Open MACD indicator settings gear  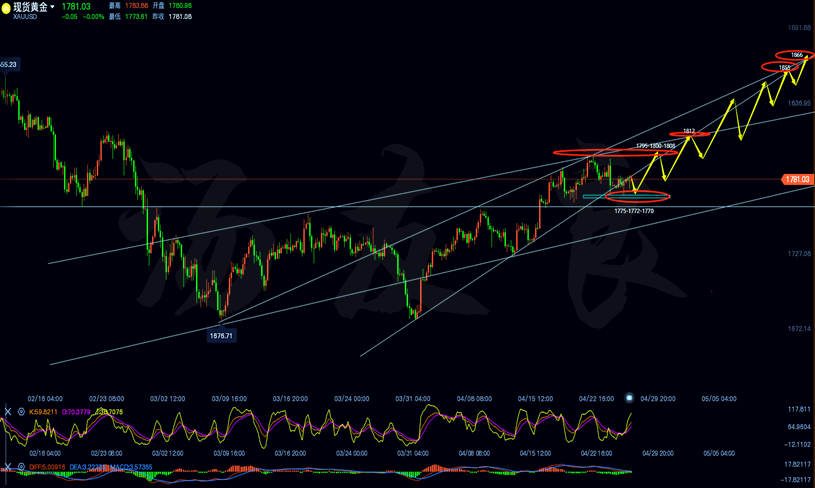tap(21, 467)
